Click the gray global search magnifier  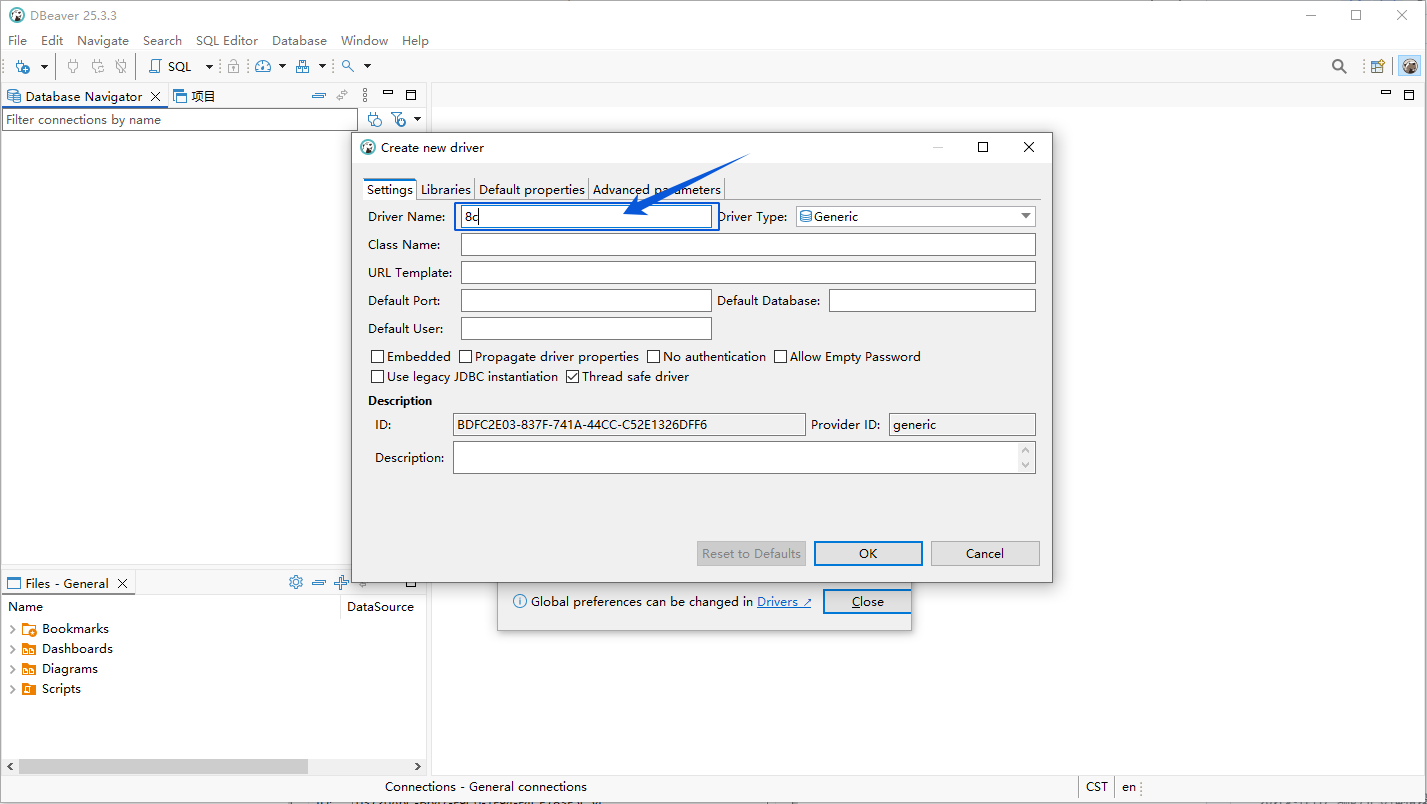click(1339, 66)
